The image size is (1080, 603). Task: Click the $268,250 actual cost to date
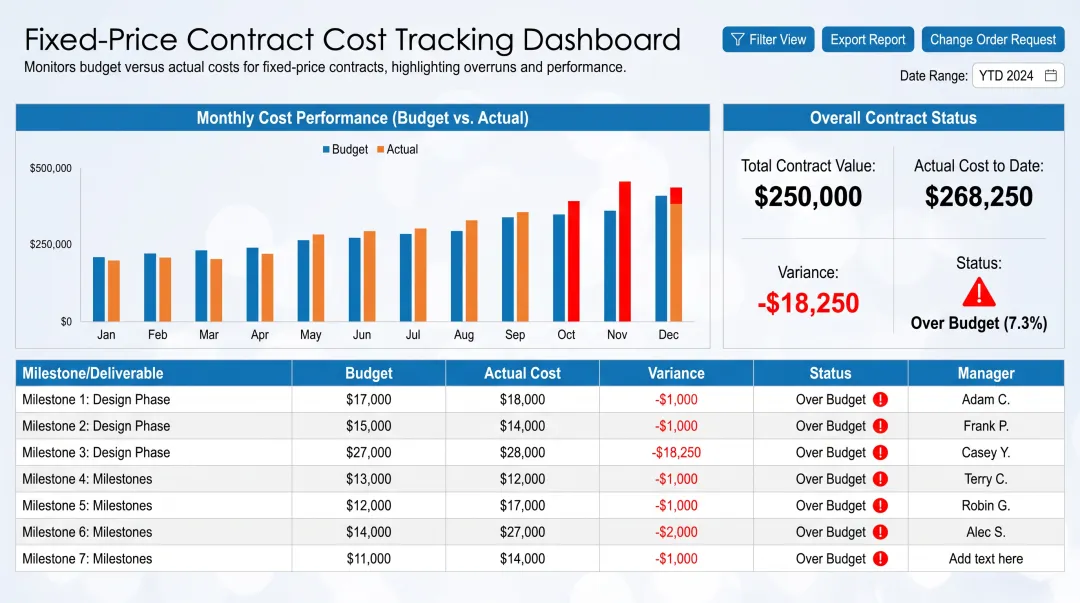point(979,197)
